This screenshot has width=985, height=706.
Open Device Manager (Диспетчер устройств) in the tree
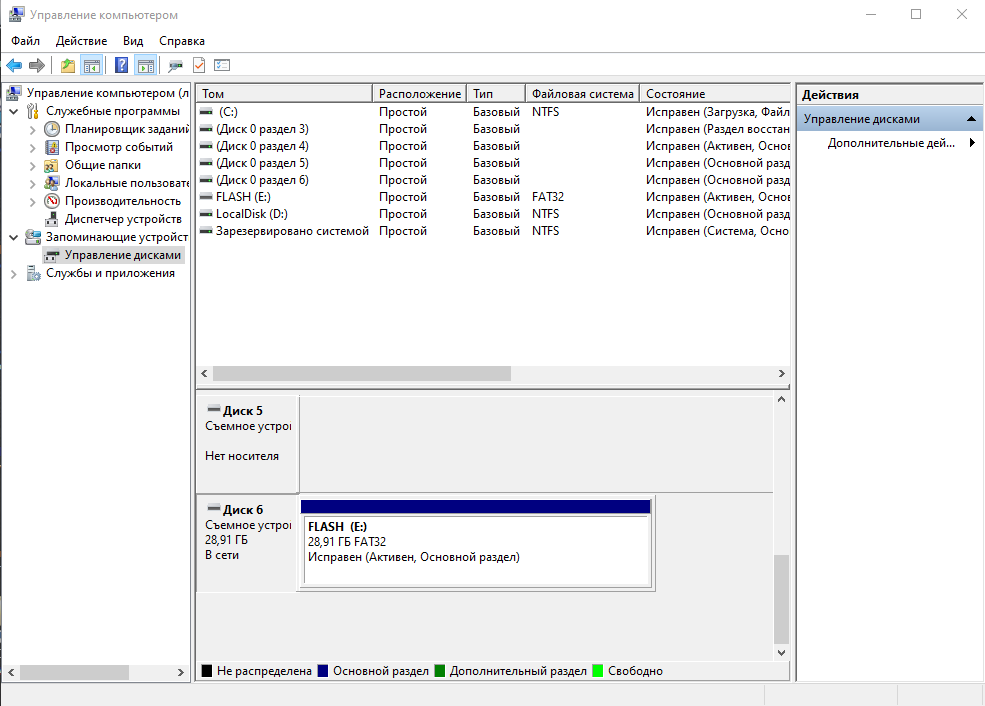pos(122,219)
